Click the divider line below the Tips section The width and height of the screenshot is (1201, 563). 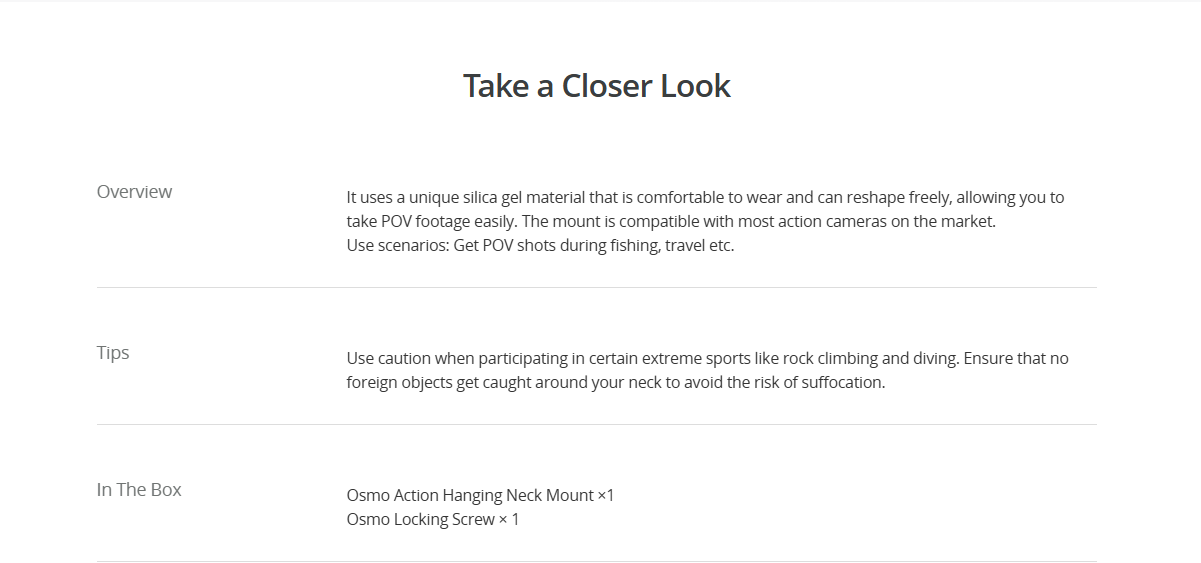click(597, 425)
